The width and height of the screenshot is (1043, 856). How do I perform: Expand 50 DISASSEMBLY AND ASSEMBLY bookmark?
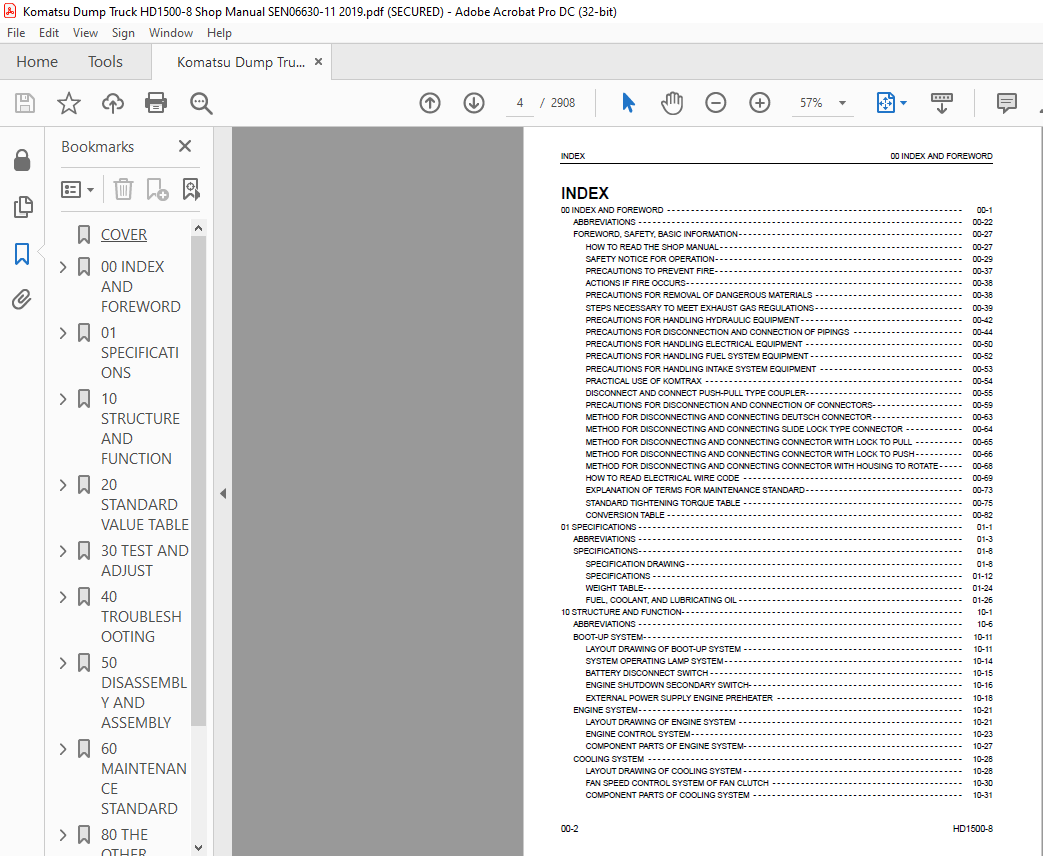point(63,663)
